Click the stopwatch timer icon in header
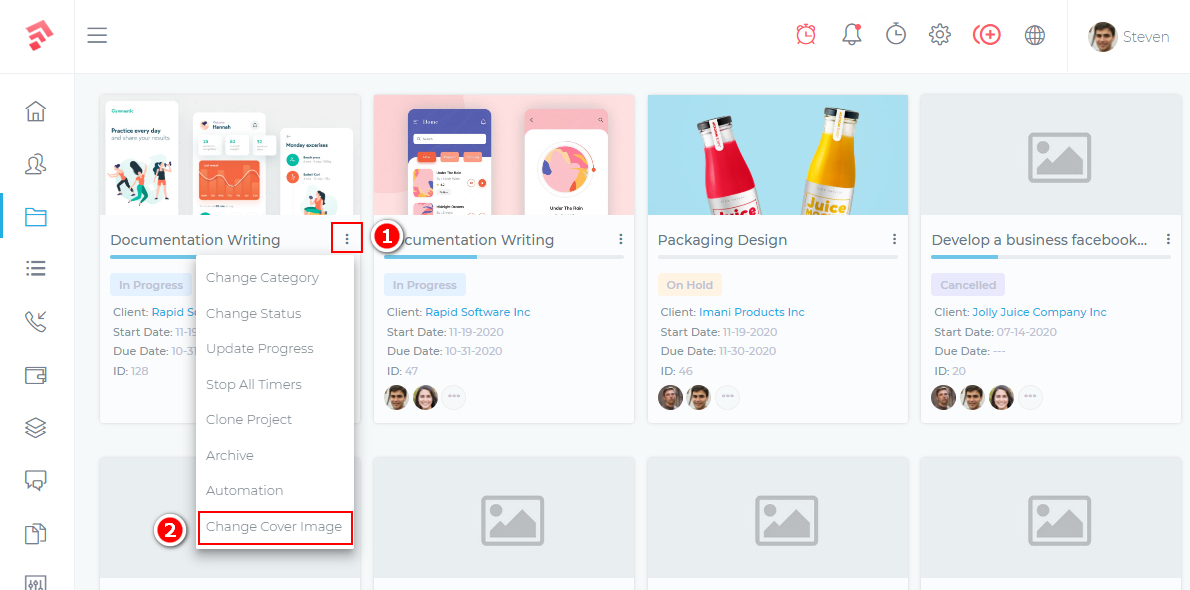The image size is (1190, 590). [896, 35]
